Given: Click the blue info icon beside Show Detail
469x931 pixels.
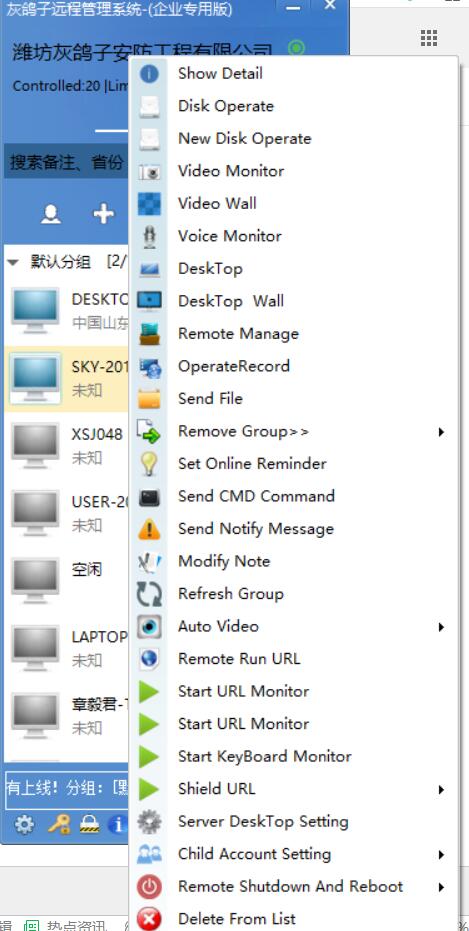Looking at the screenshot, I should click(149, 74).
